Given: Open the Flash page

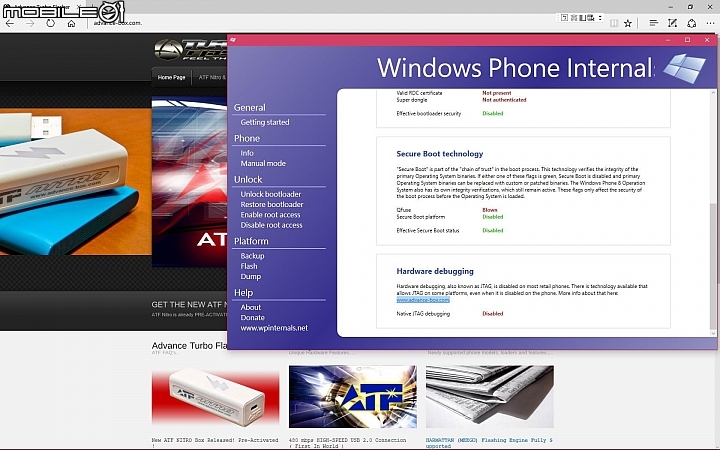Looking at the screenshot, I should point(249,266).
